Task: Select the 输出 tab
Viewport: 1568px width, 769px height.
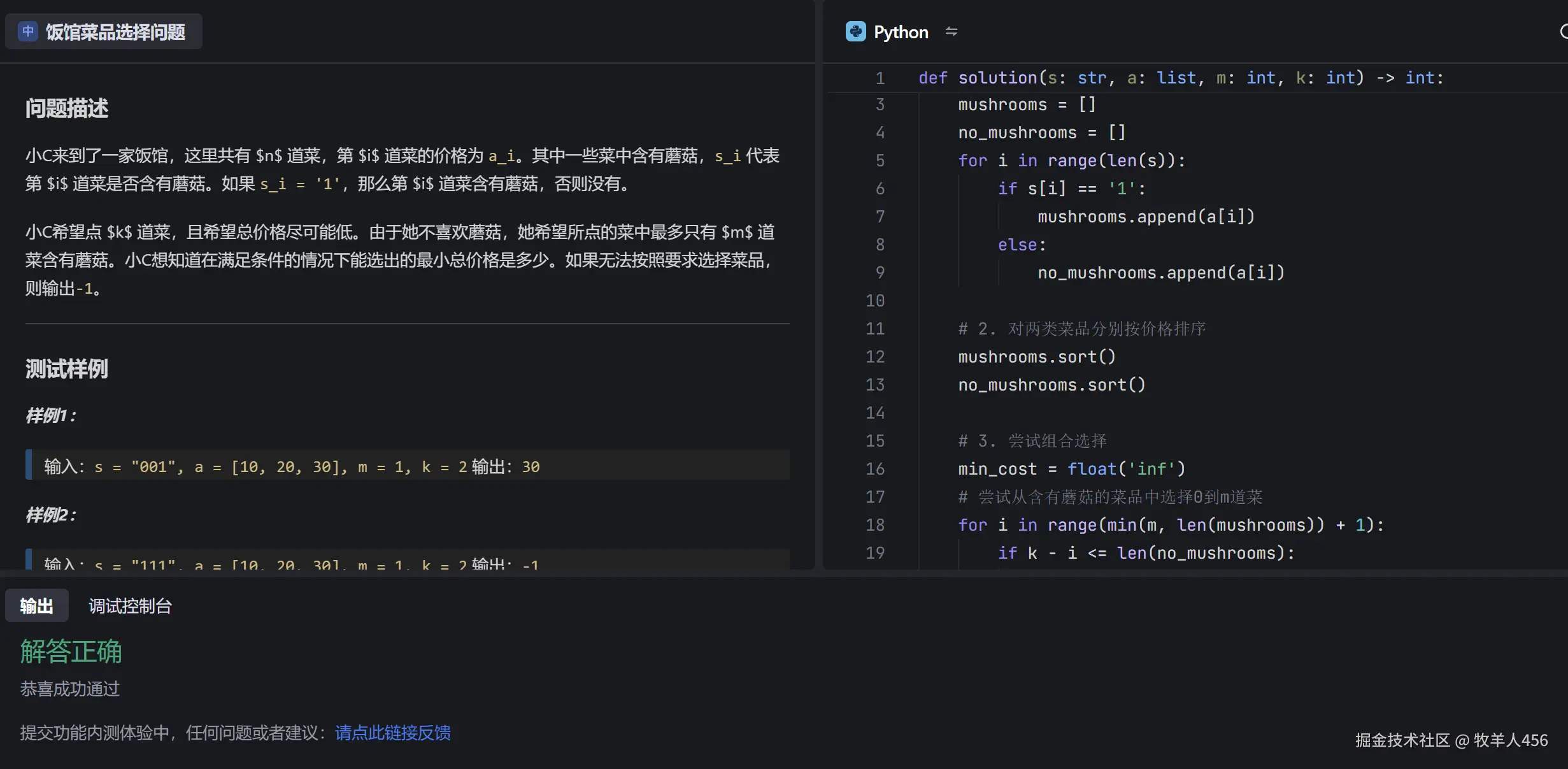Action: point(36,605)
